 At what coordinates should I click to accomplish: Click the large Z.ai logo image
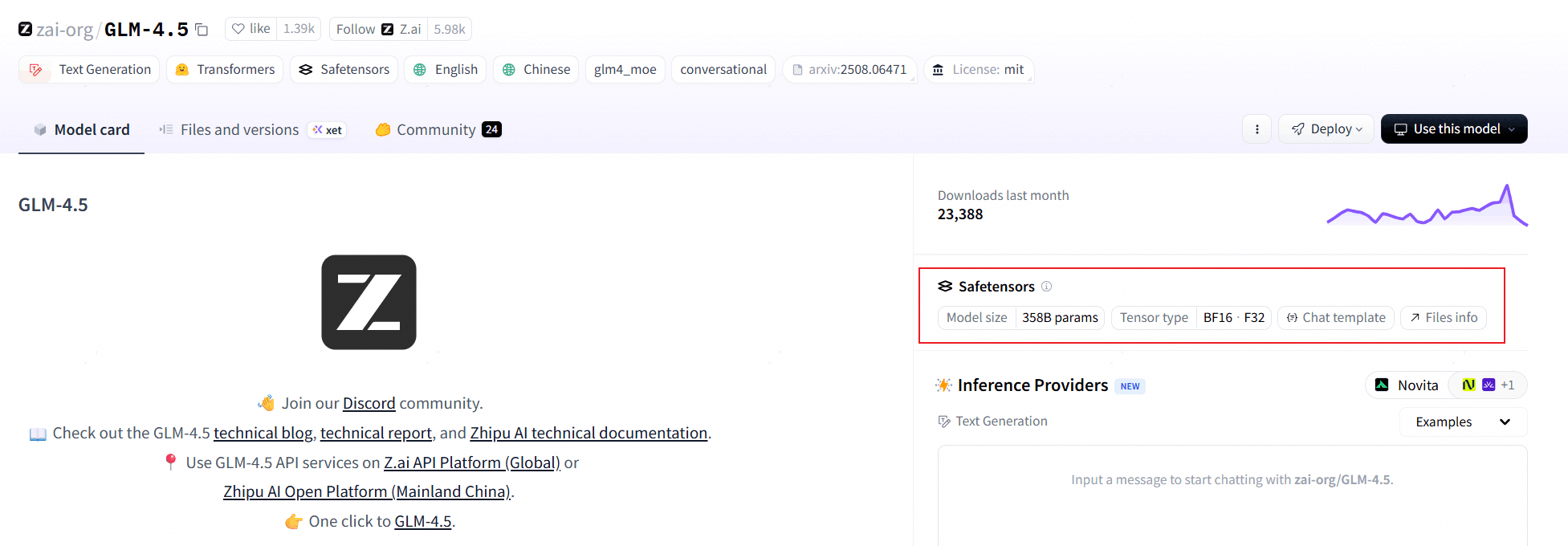pos(369,302)
